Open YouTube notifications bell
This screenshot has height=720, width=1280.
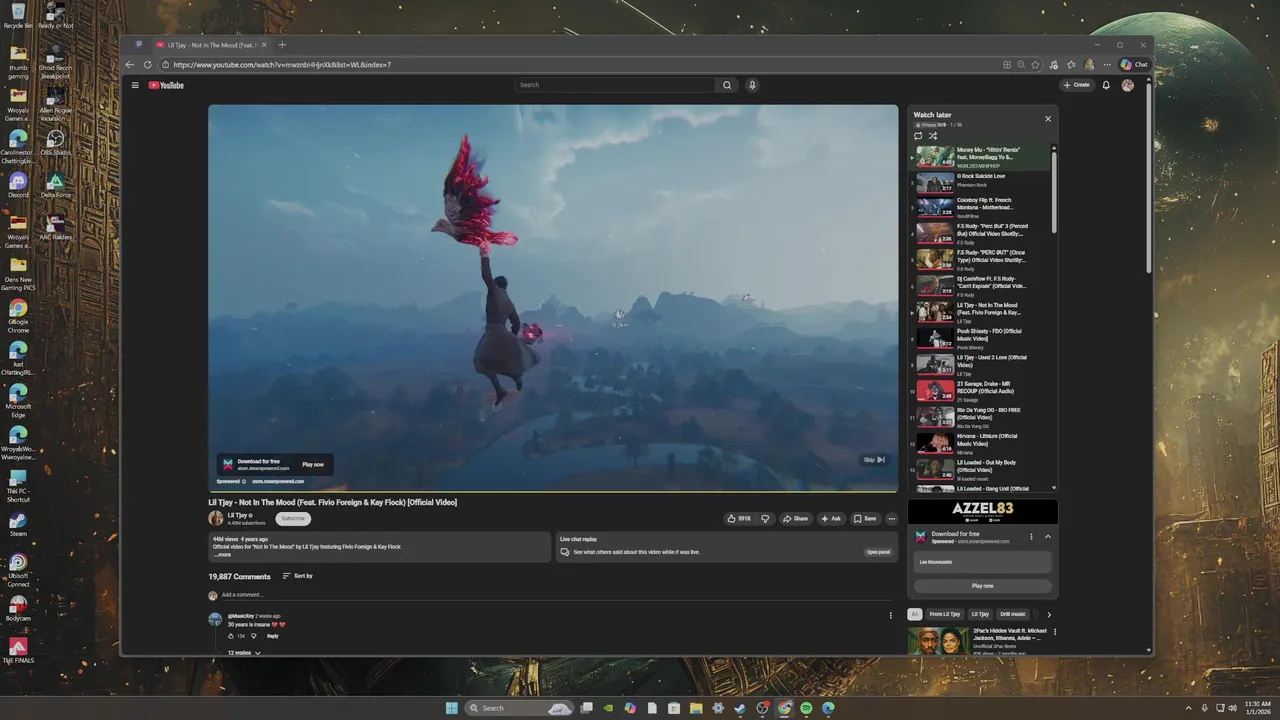pyautogui.click(x=1106, y=85)
